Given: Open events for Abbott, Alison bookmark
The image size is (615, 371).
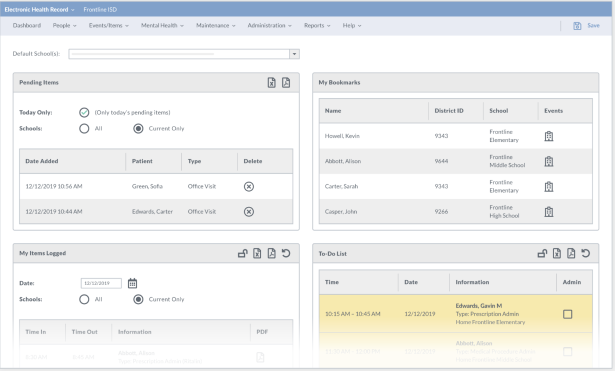Looking at the screenshot, I should 549,161.
